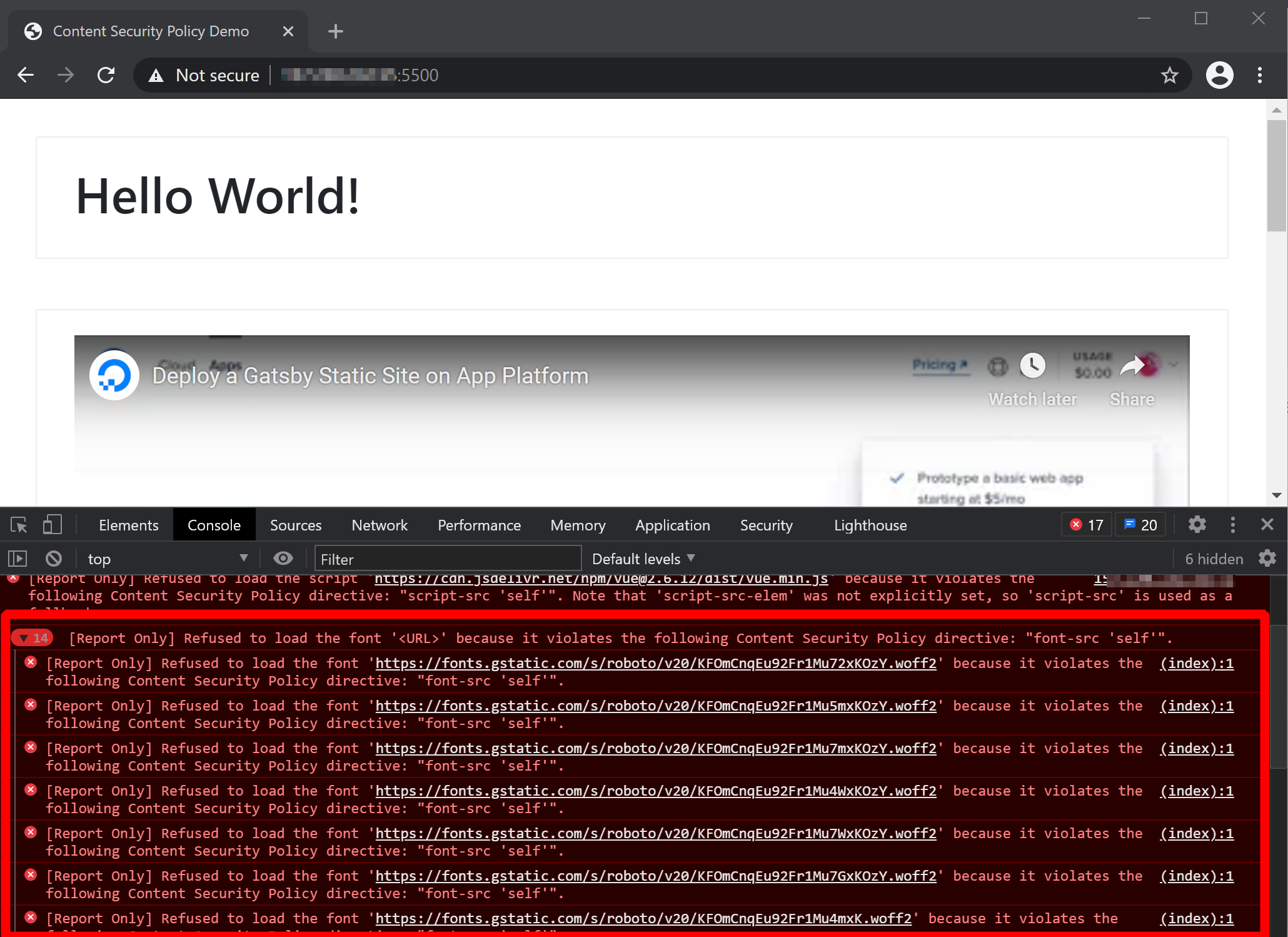Switch to the Application tab
This screenshot has height=937, width=1288.
tap(673, 525)
